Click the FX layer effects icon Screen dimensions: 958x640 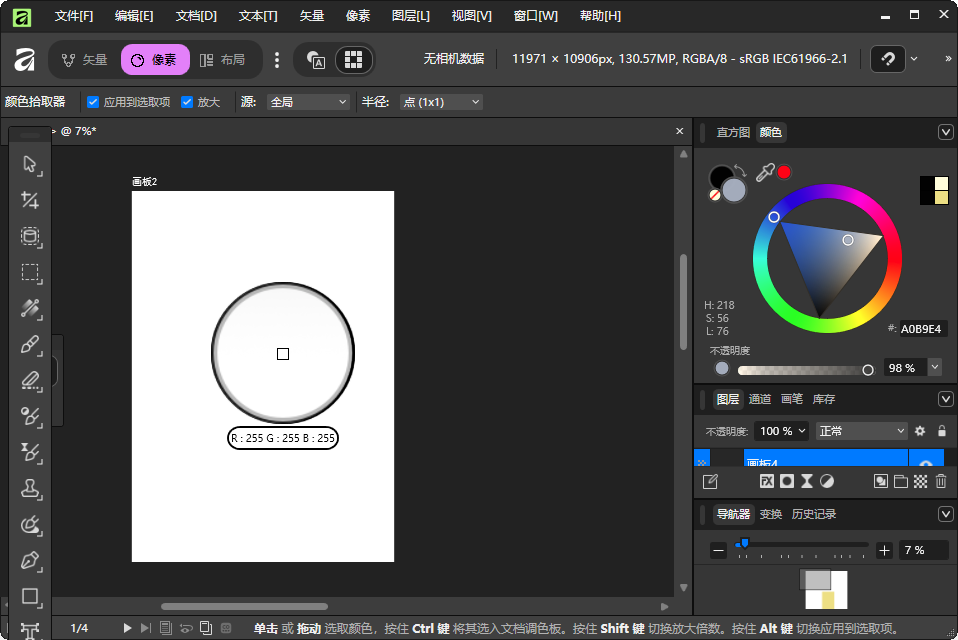coord(767,481)
